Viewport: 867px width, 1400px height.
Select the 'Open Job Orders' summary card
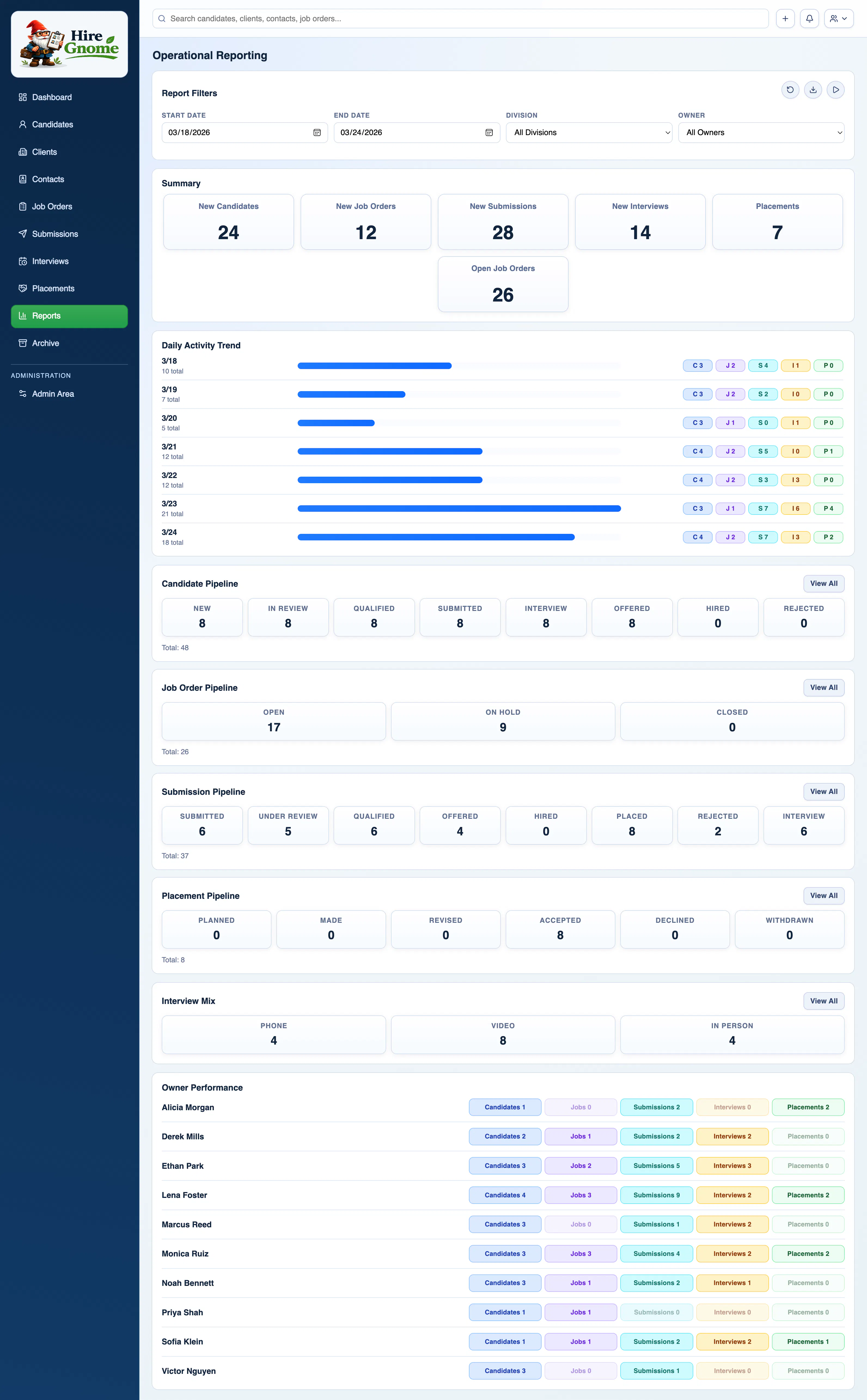pyautogui.click(x=503, y=284)
